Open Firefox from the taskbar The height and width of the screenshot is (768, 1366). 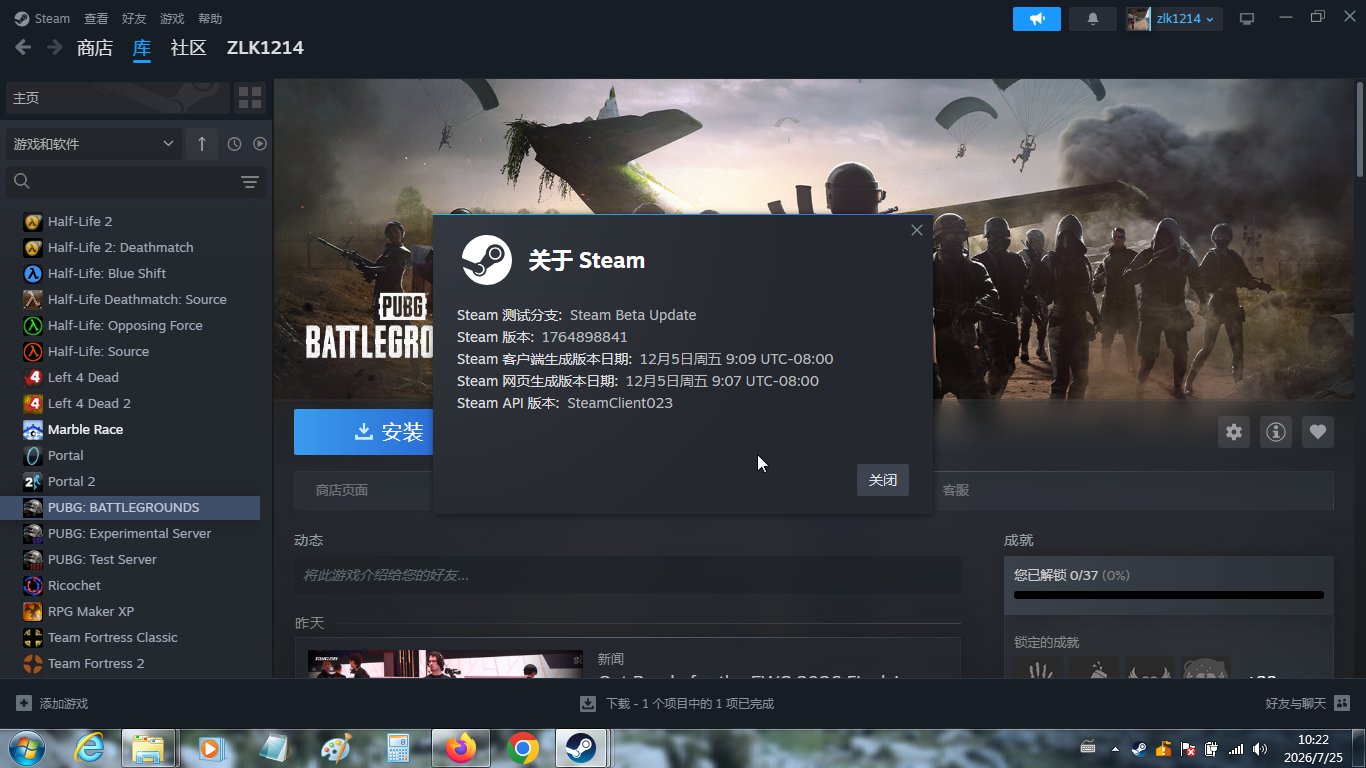point(461,748)
